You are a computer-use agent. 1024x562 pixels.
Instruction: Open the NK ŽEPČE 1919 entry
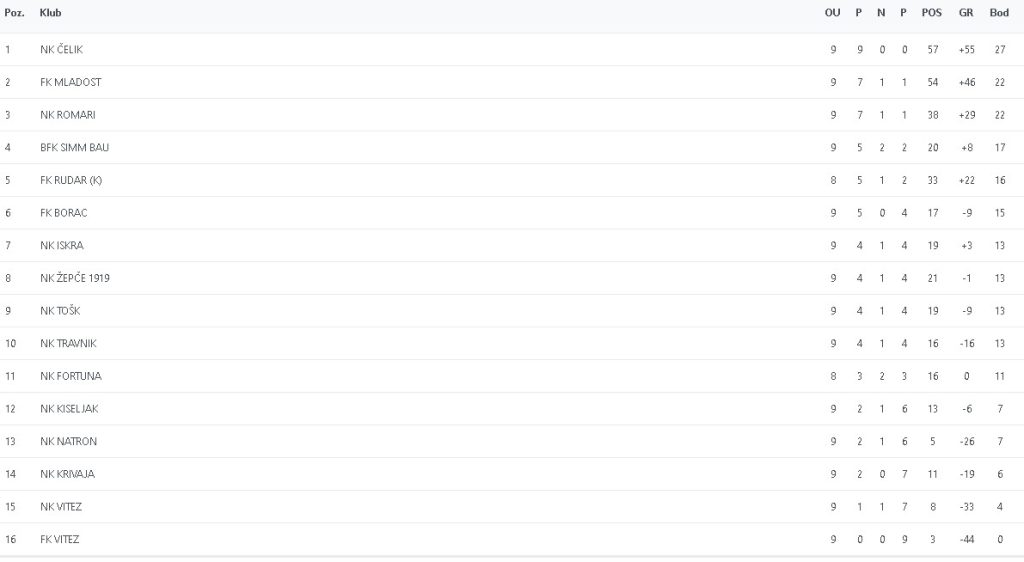pyautogui.click(x=75, y=278)
